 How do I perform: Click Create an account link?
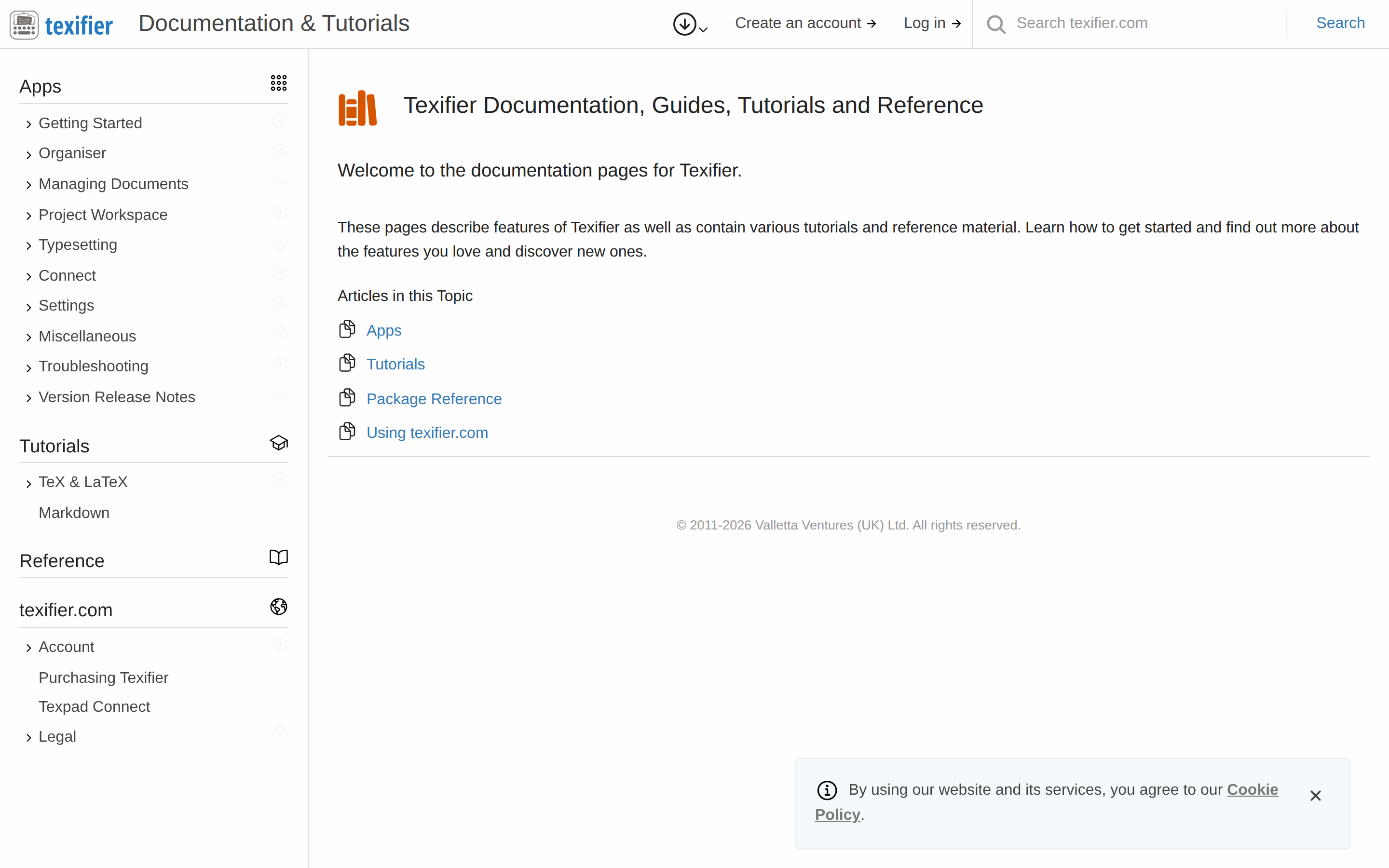[805, 23]
